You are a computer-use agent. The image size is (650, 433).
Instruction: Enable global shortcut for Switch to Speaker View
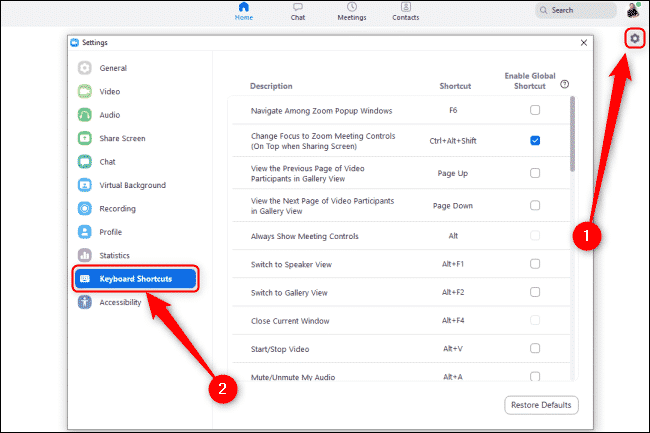pyautogui.click(x=535, y=264)
